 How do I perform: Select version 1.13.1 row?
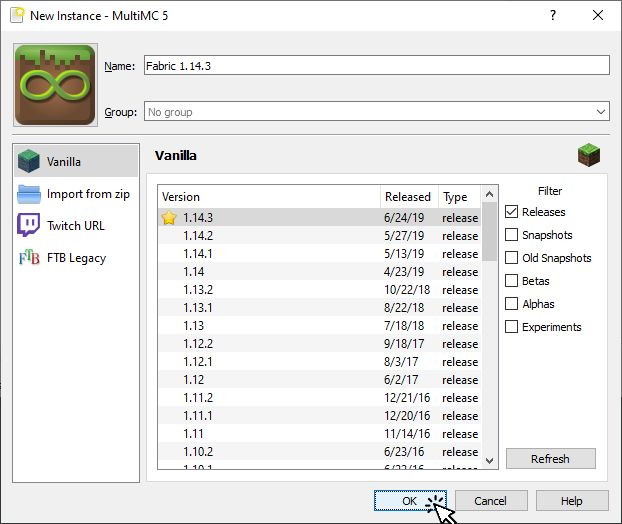[319, 307]
